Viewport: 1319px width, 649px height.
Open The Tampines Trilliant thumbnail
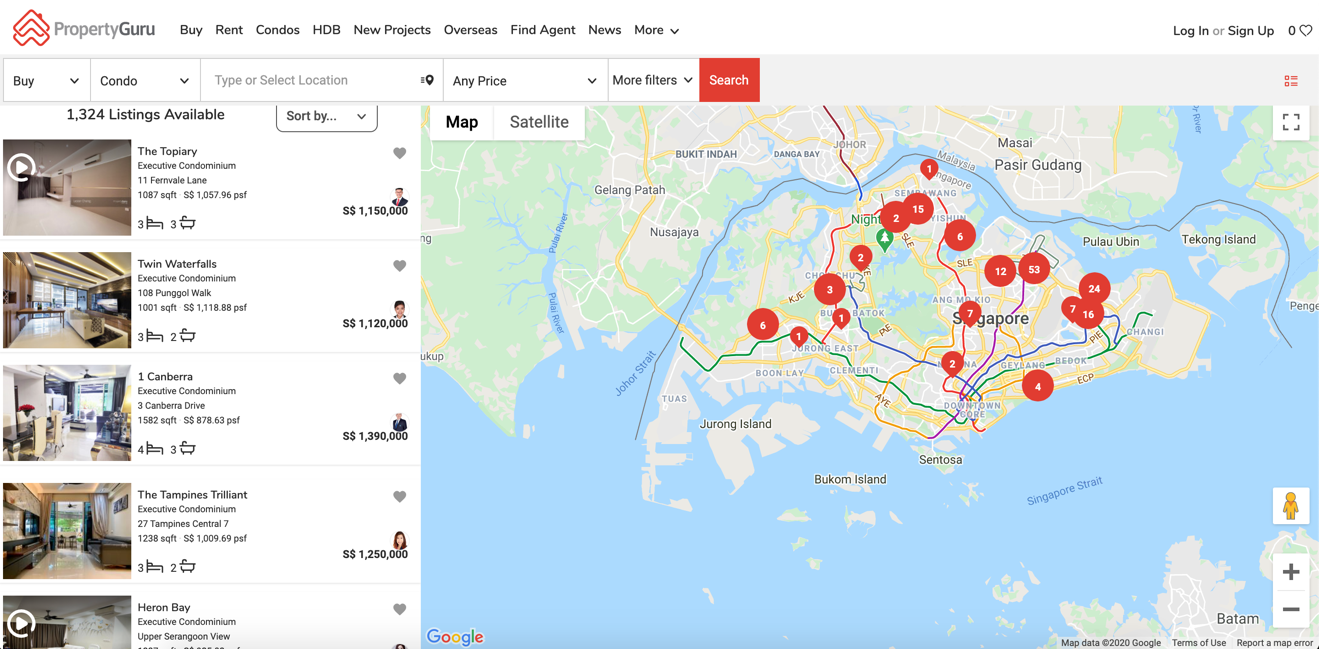click(x=67, y=531)
